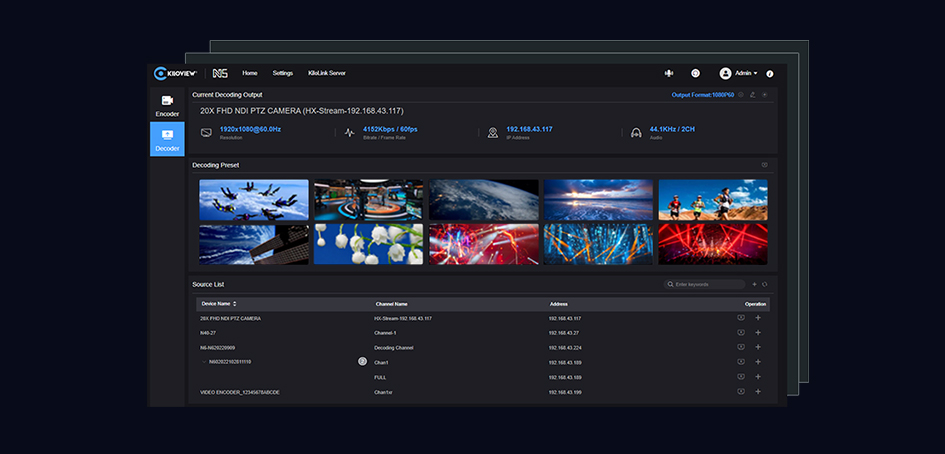Click plus icon for Chan1 row
The width and height of the screenshot is (945, 454).
click(x=758, y=362)
